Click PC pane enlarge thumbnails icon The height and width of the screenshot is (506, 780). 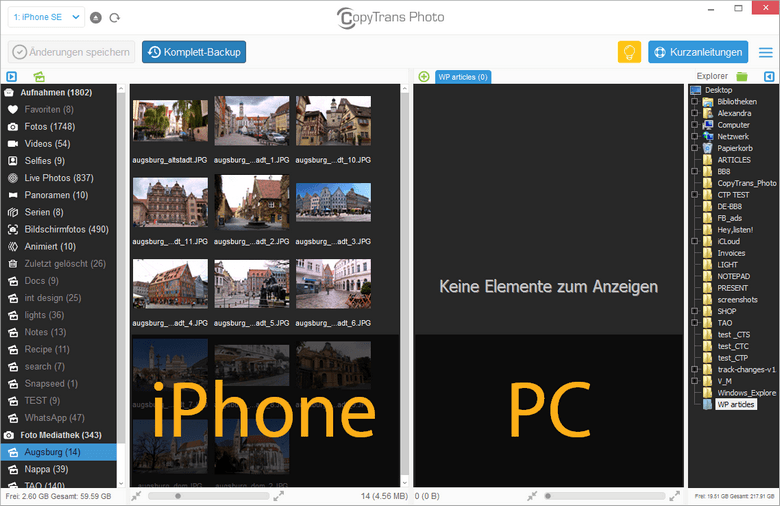tap(675, 496)
